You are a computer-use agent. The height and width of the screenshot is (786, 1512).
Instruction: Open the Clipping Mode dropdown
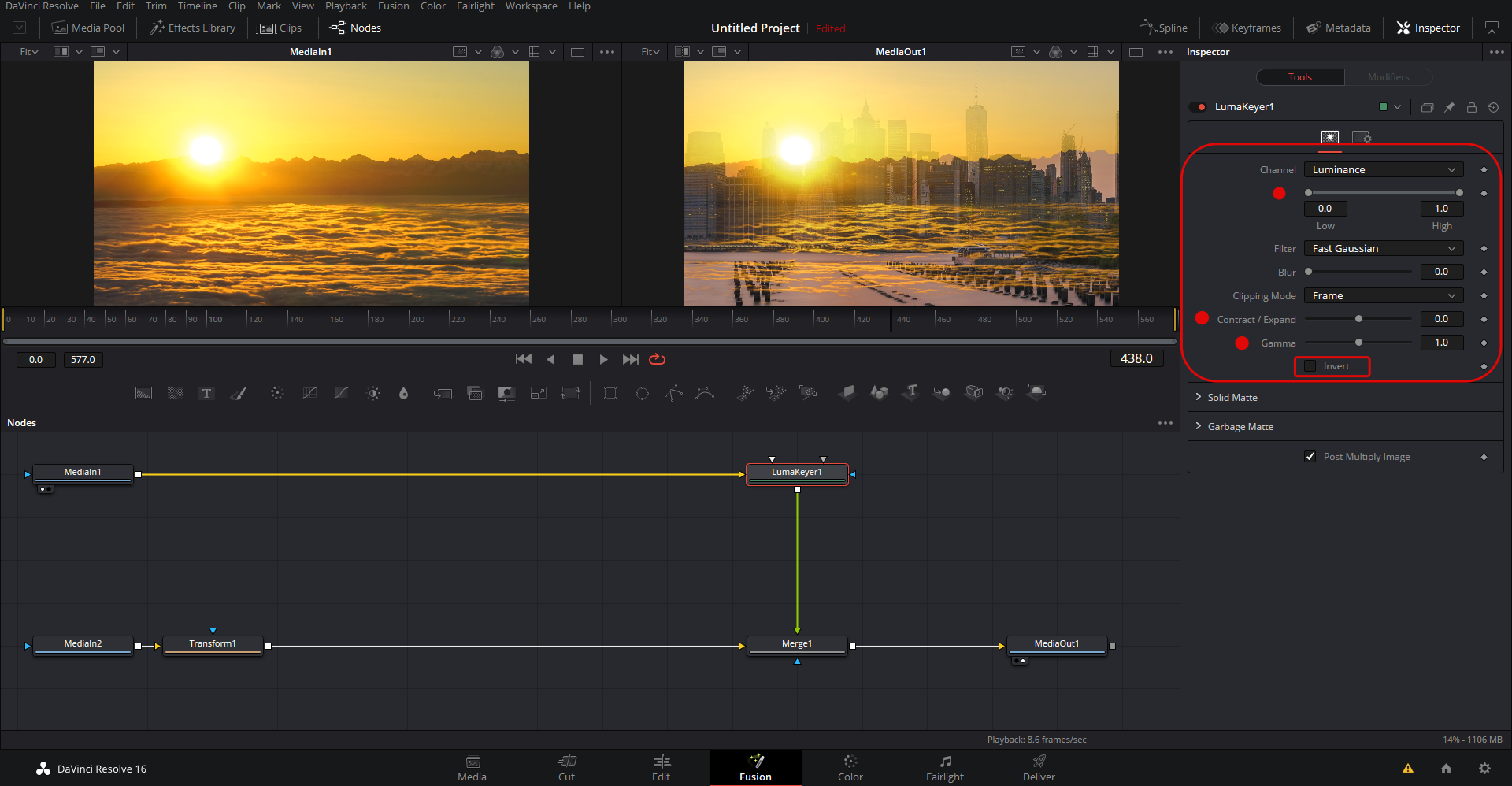click(x=1384, y=295)
